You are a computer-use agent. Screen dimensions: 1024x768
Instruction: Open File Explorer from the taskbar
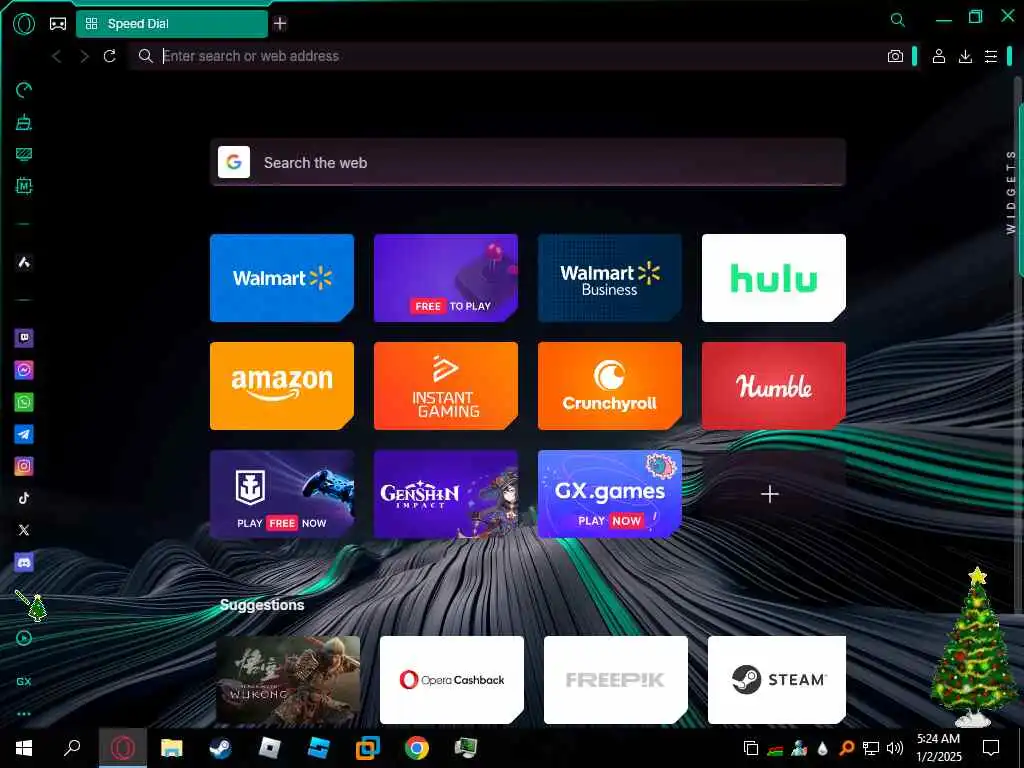pos(172,748)
